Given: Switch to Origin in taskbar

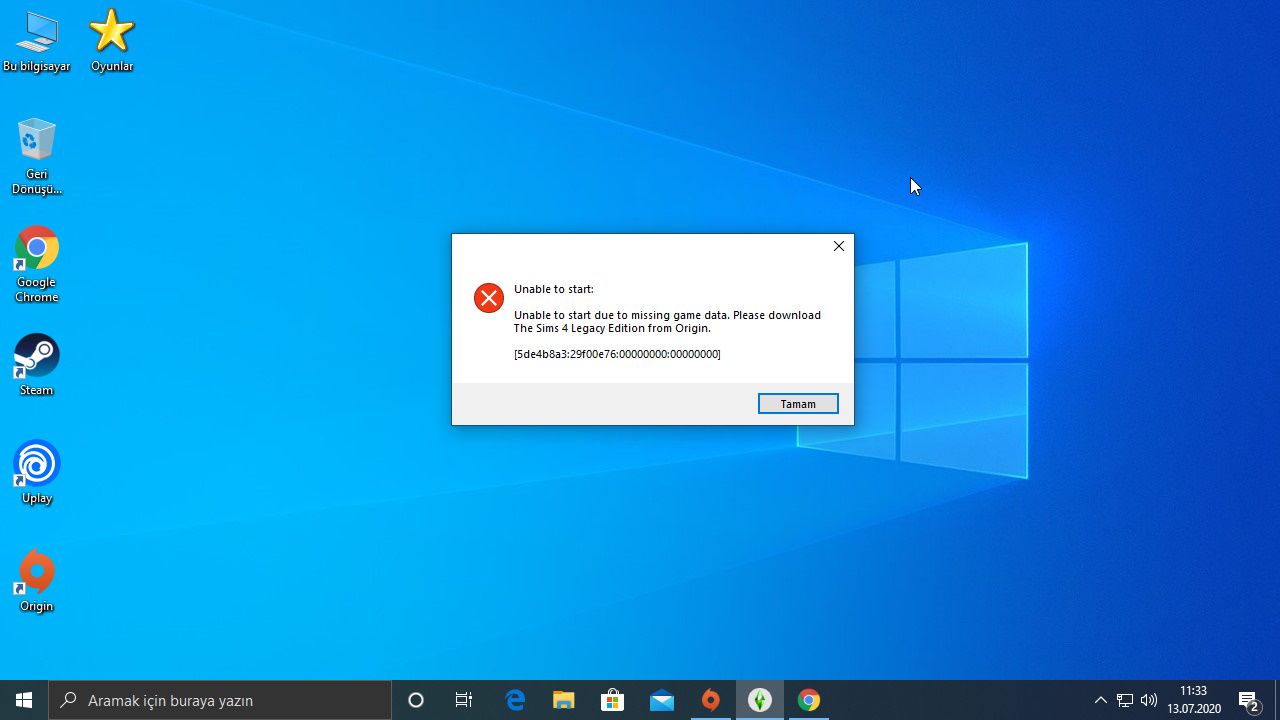Looking at the screenshot, I should coord(711,700).
